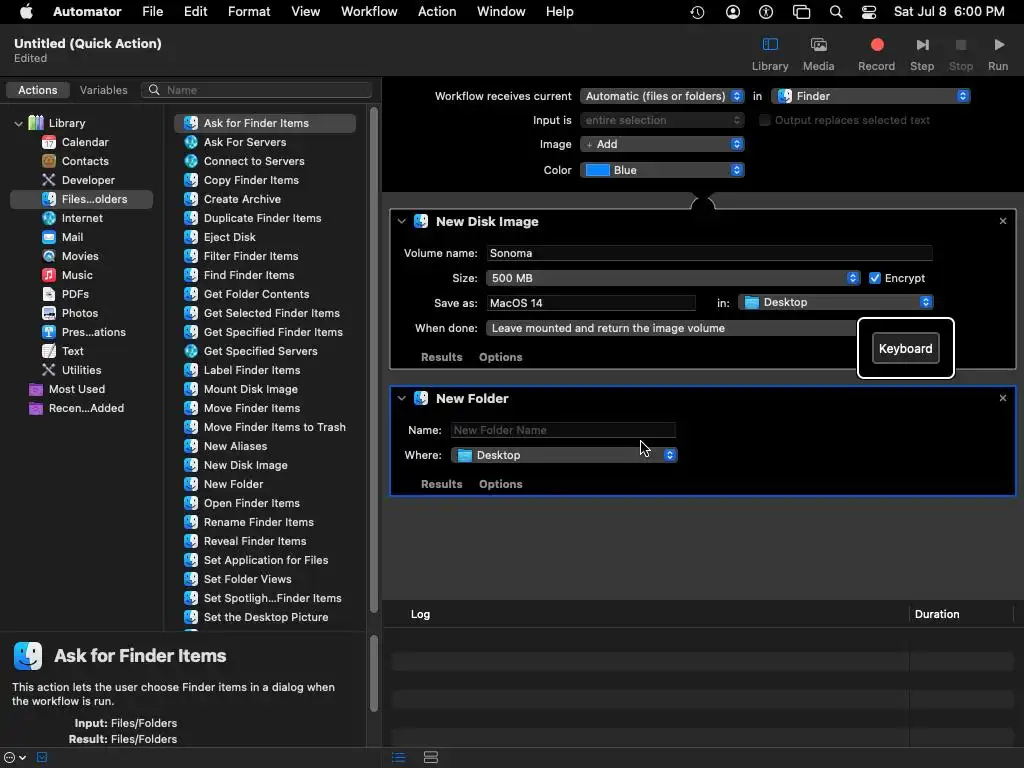Show Options of New Folder action
1024x768 pixels.
click(x=500, y=484)
